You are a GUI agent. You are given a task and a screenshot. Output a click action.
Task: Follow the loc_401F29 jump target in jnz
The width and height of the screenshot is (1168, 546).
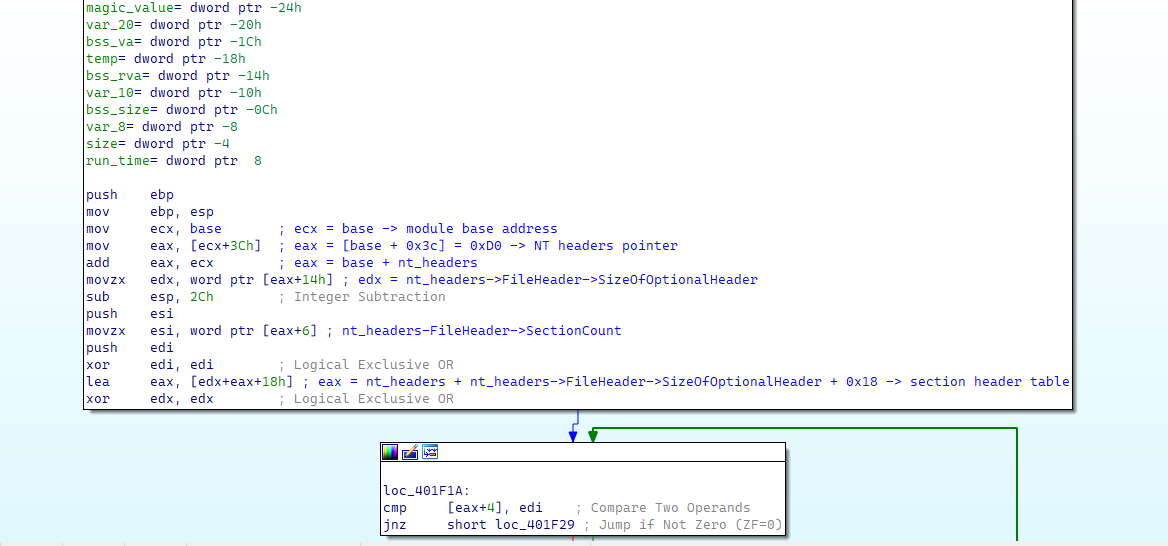pos(536,525)
